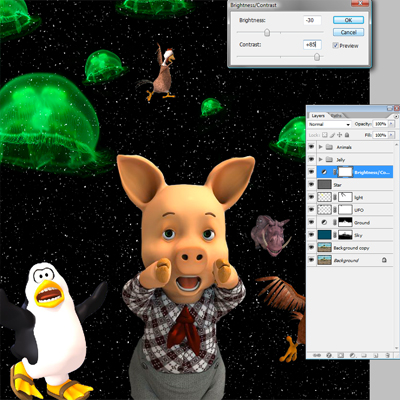Screen dimensions: 400x400
Task: Hide the Ground layer
Action: click(311, 222)
